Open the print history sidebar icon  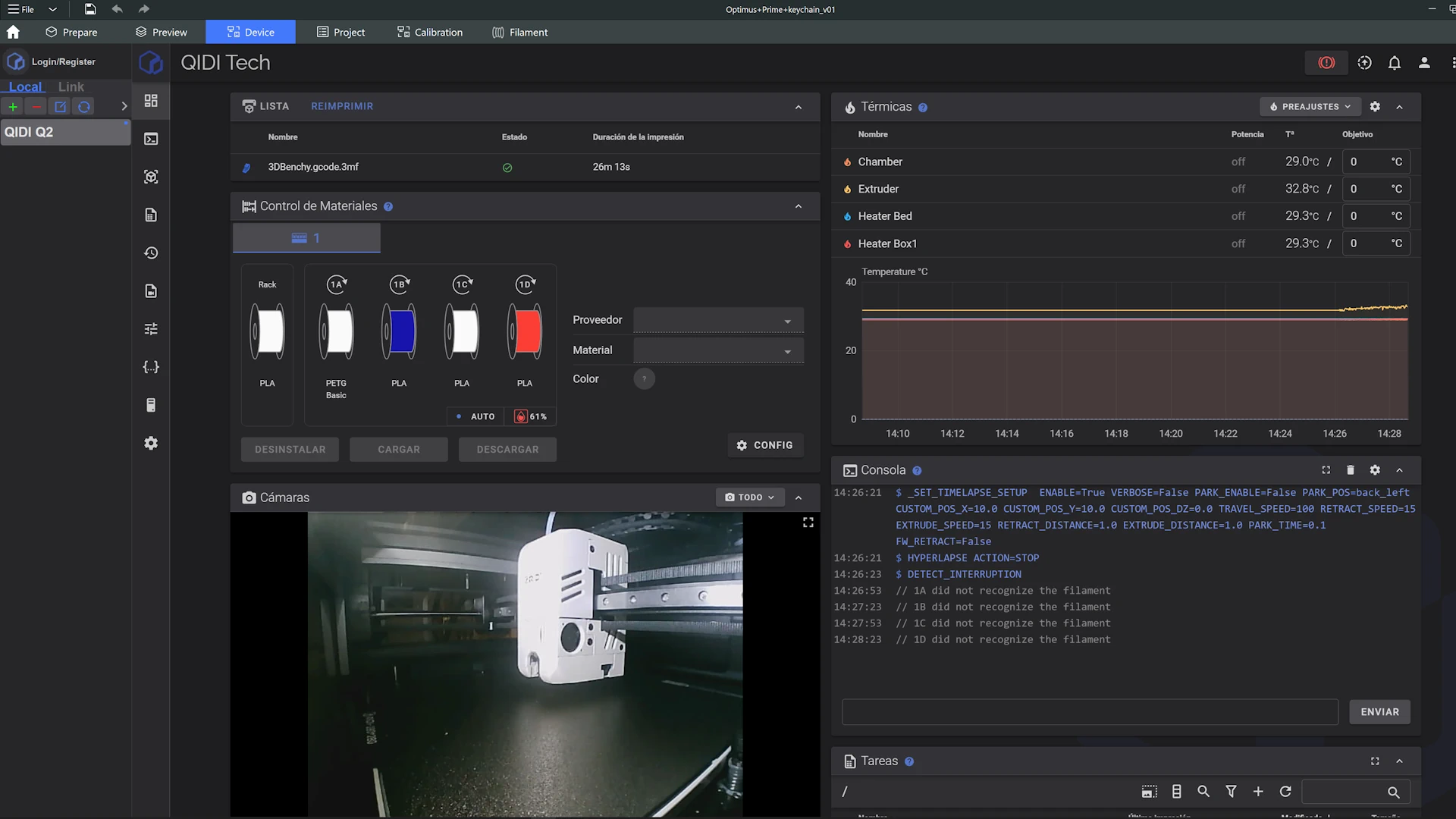click(151, 253)
